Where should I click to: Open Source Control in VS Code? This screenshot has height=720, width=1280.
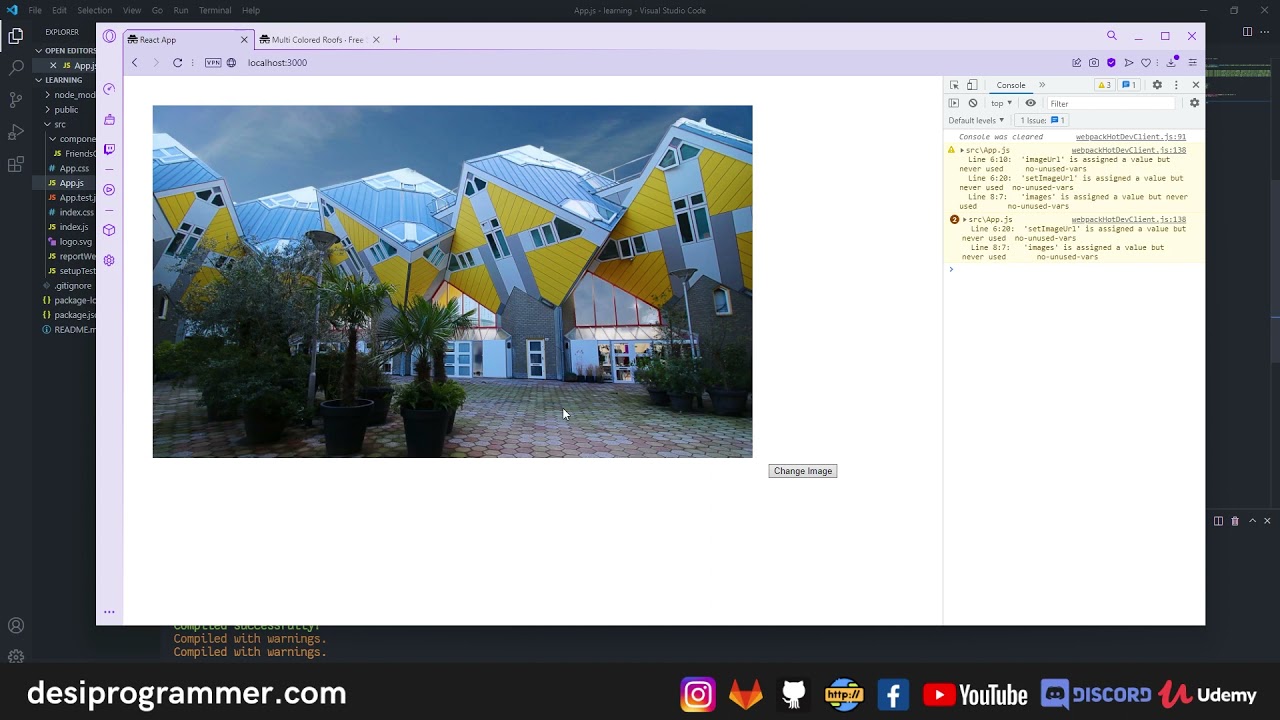15,100
